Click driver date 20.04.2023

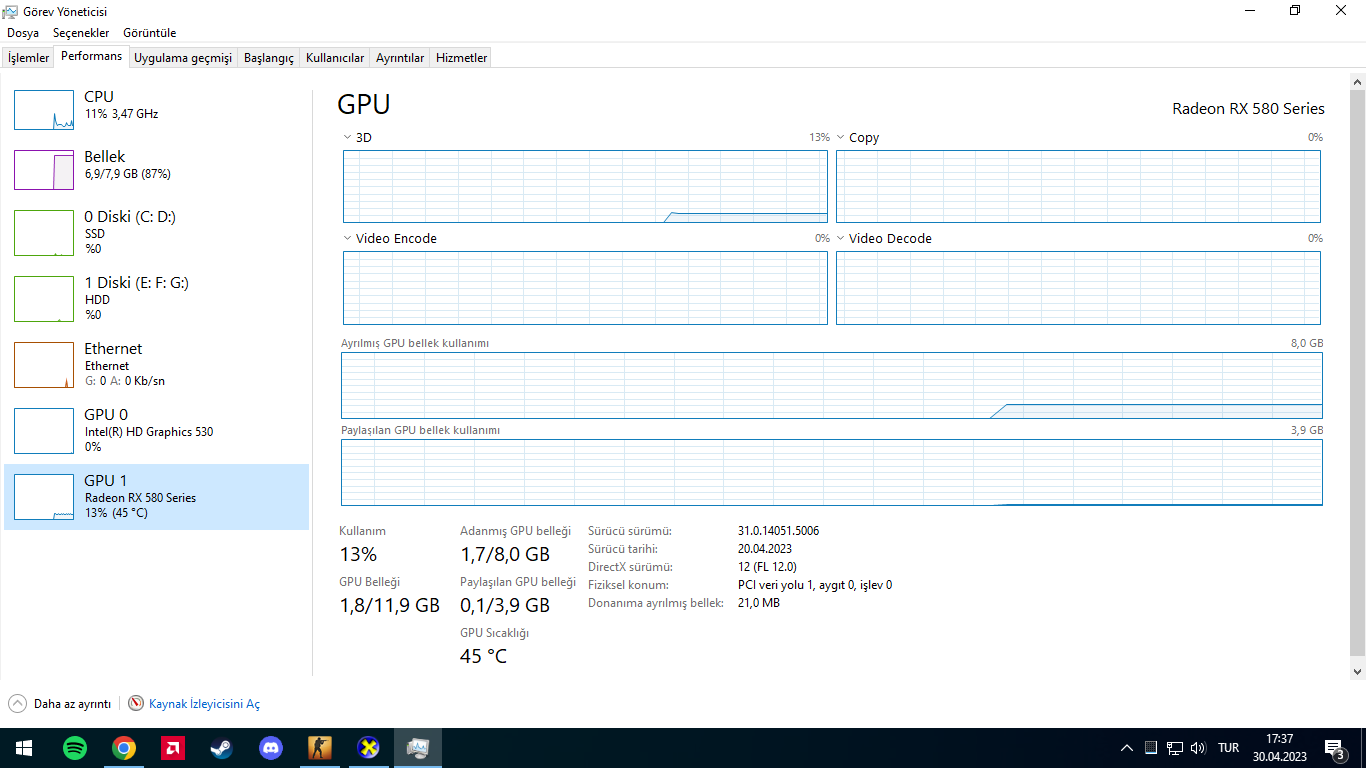point(767,549)
